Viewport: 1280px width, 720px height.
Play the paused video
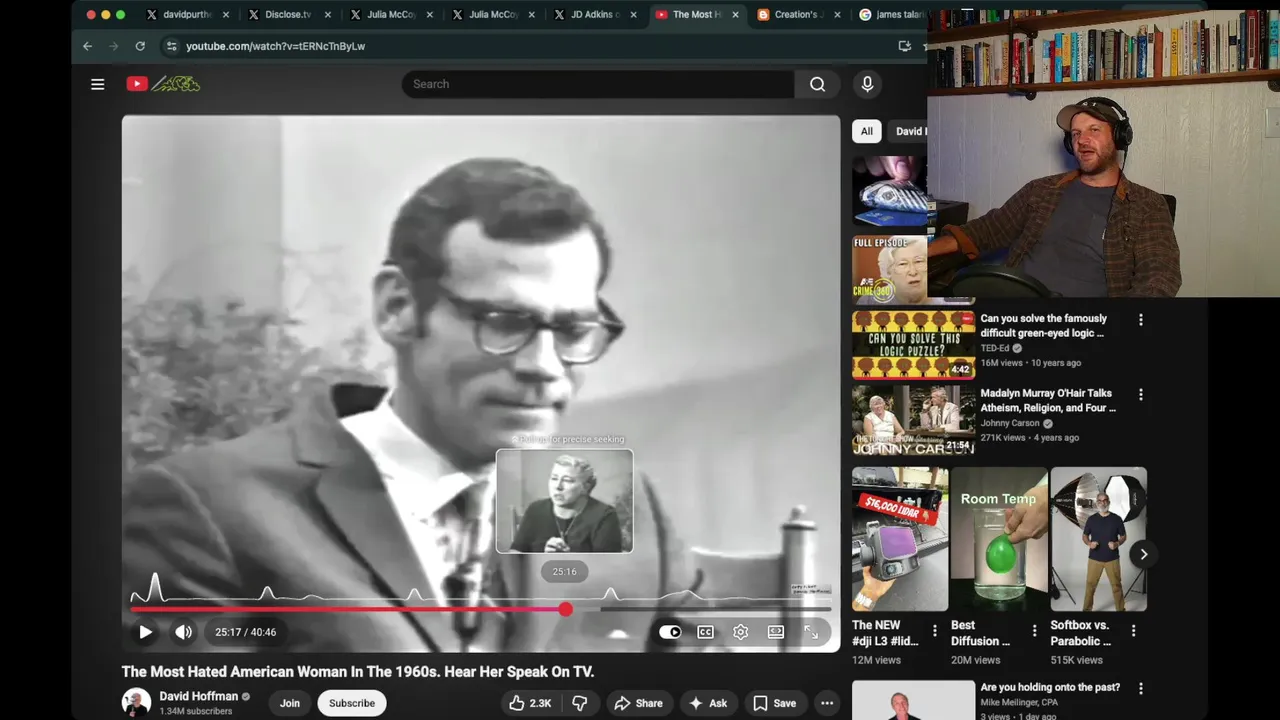pos(145,632)
